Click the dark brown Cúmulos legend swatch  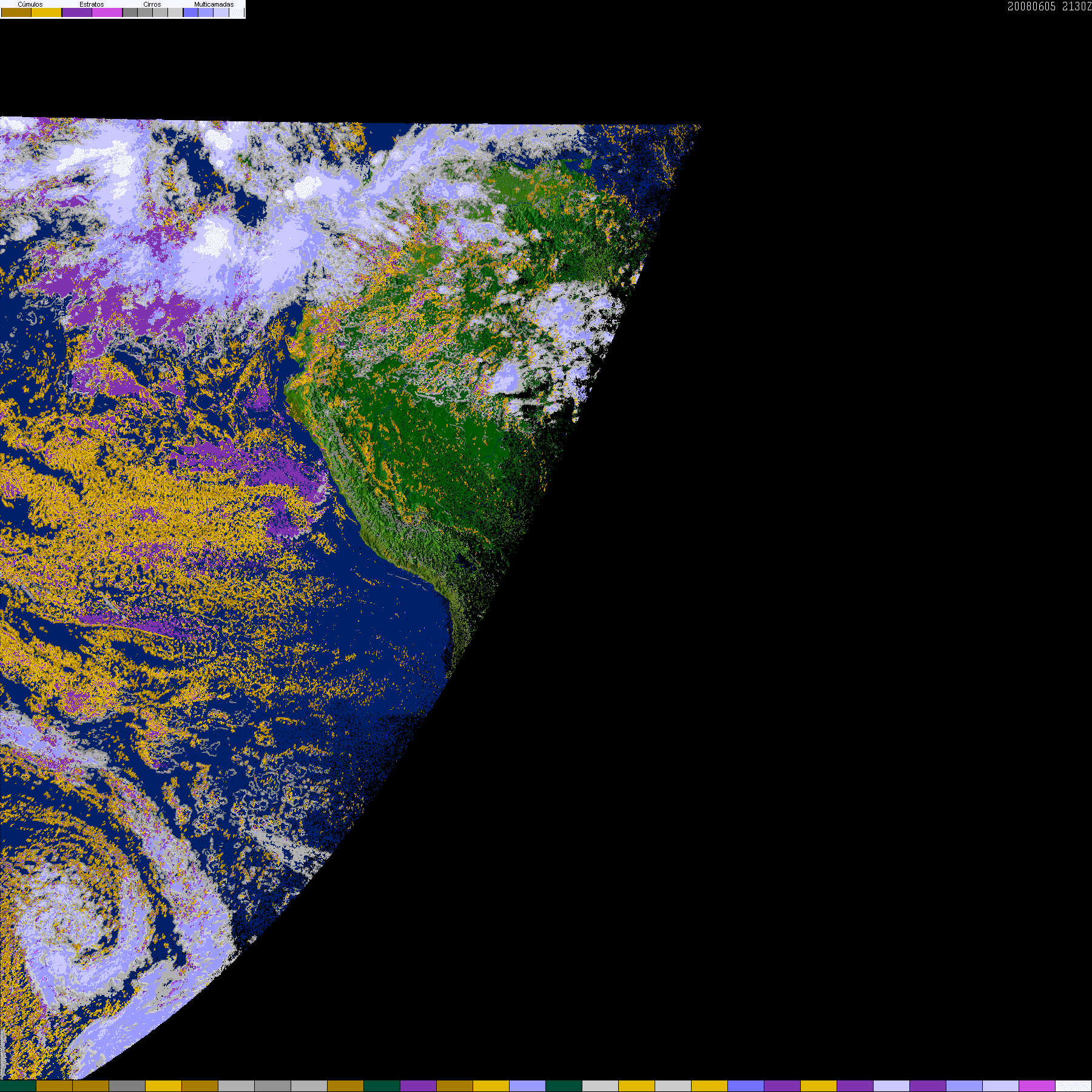16,12
